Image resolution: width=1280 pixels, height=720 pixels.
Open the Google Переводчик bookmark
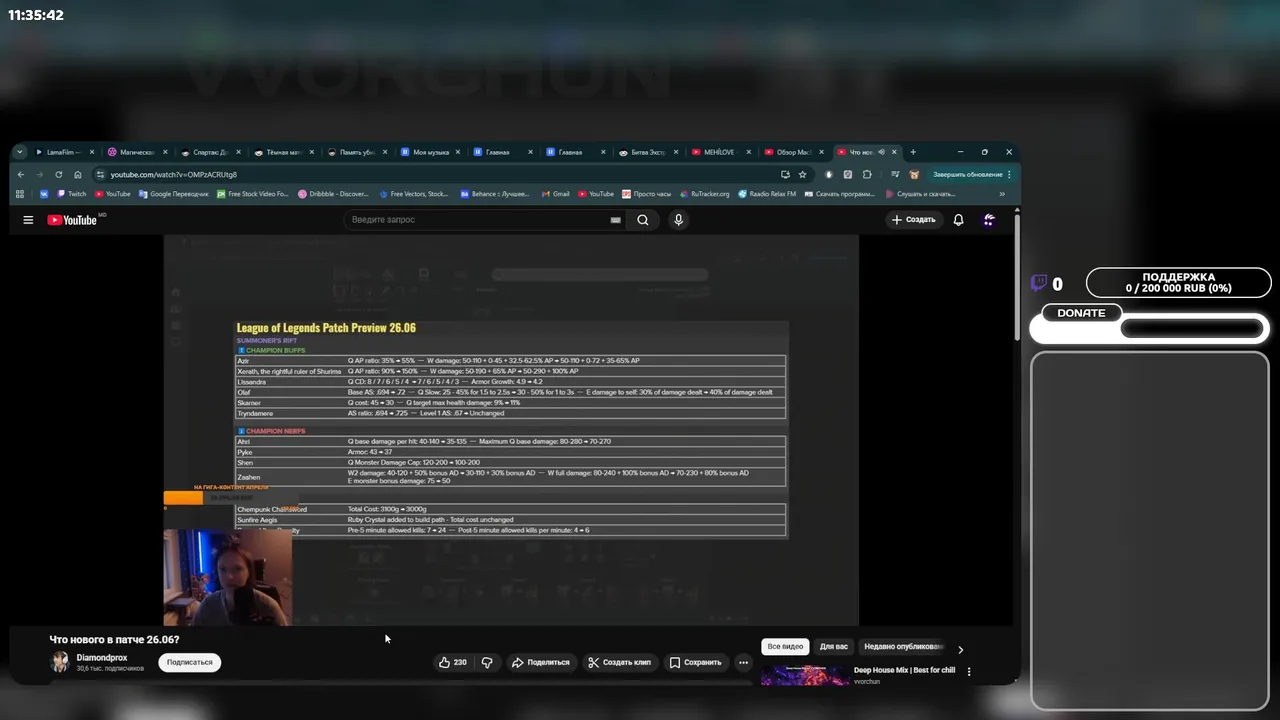click(173, 194)
